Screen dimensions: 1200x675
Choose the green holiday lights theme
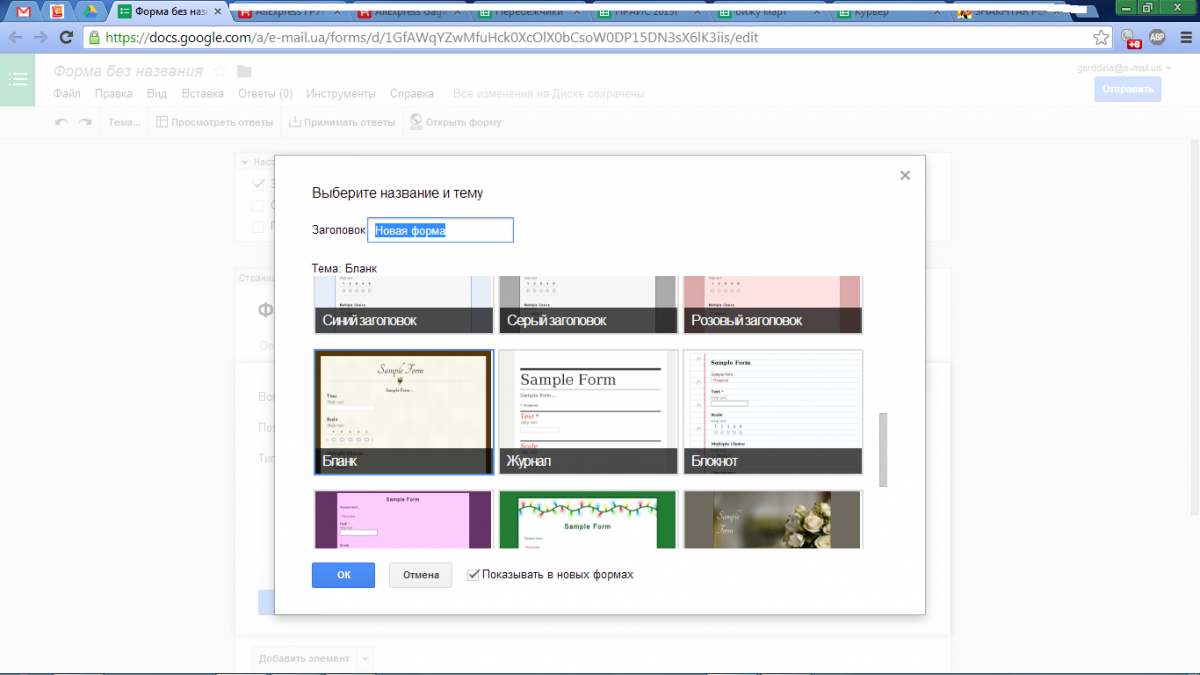(x=588, y=519)
